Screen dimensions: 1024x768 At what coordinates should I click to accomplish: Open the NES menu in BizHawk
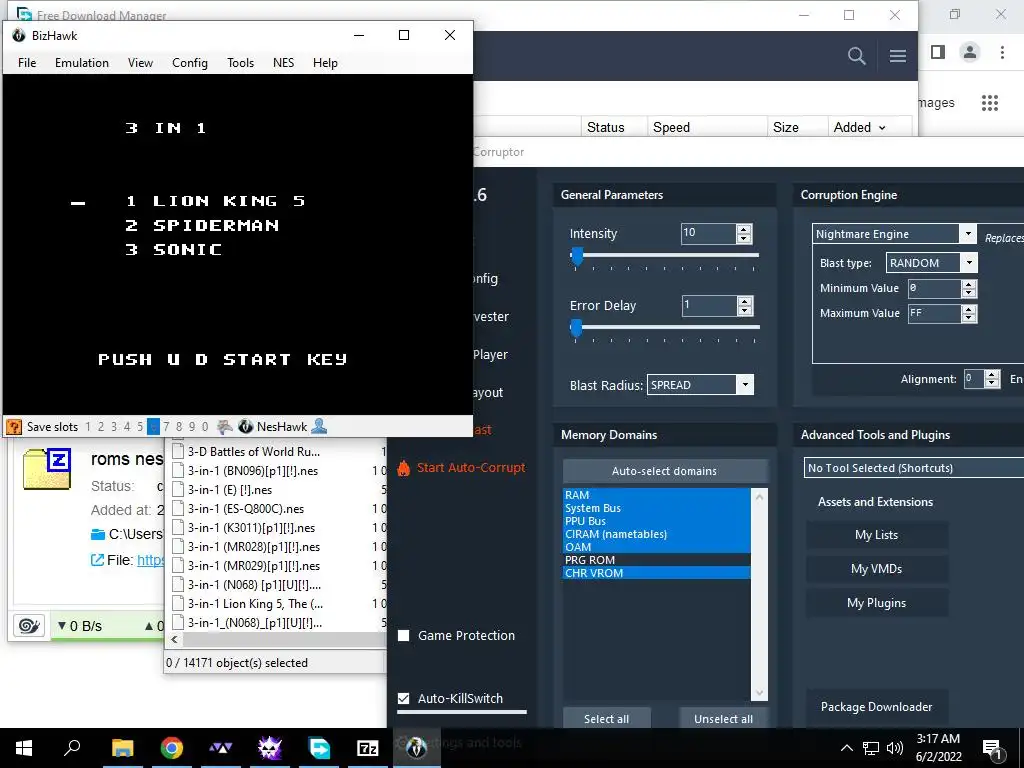pyautogui.click(x=283, y=63)
